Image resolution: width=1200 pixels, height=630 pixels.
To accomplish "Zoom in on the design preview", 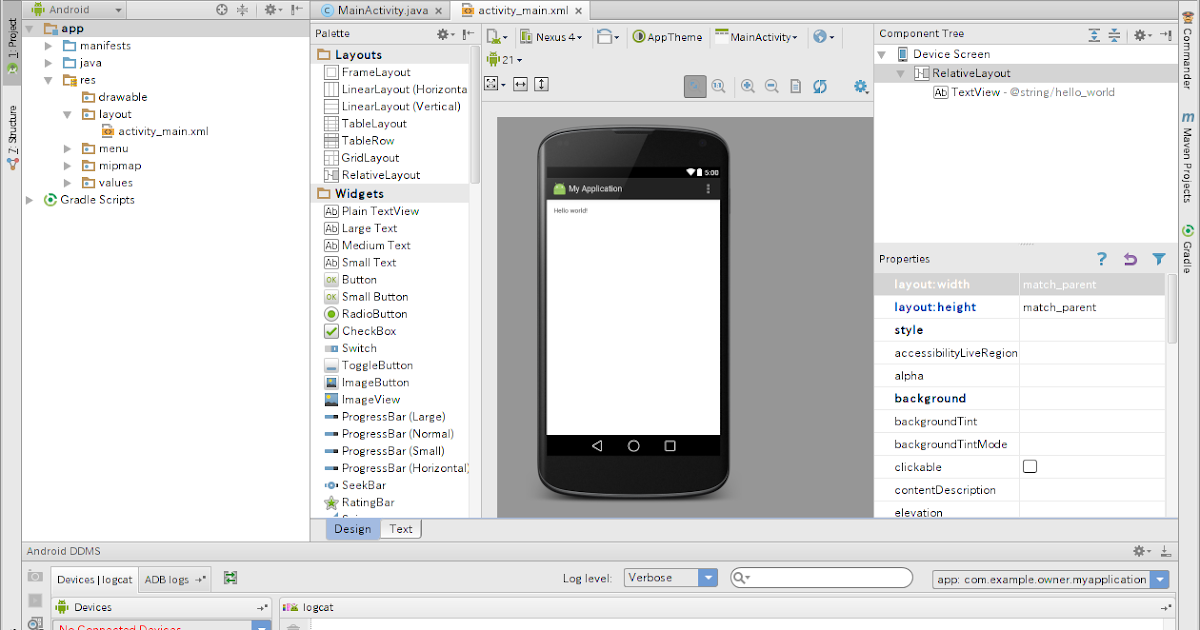I will [x=748, y=86].
